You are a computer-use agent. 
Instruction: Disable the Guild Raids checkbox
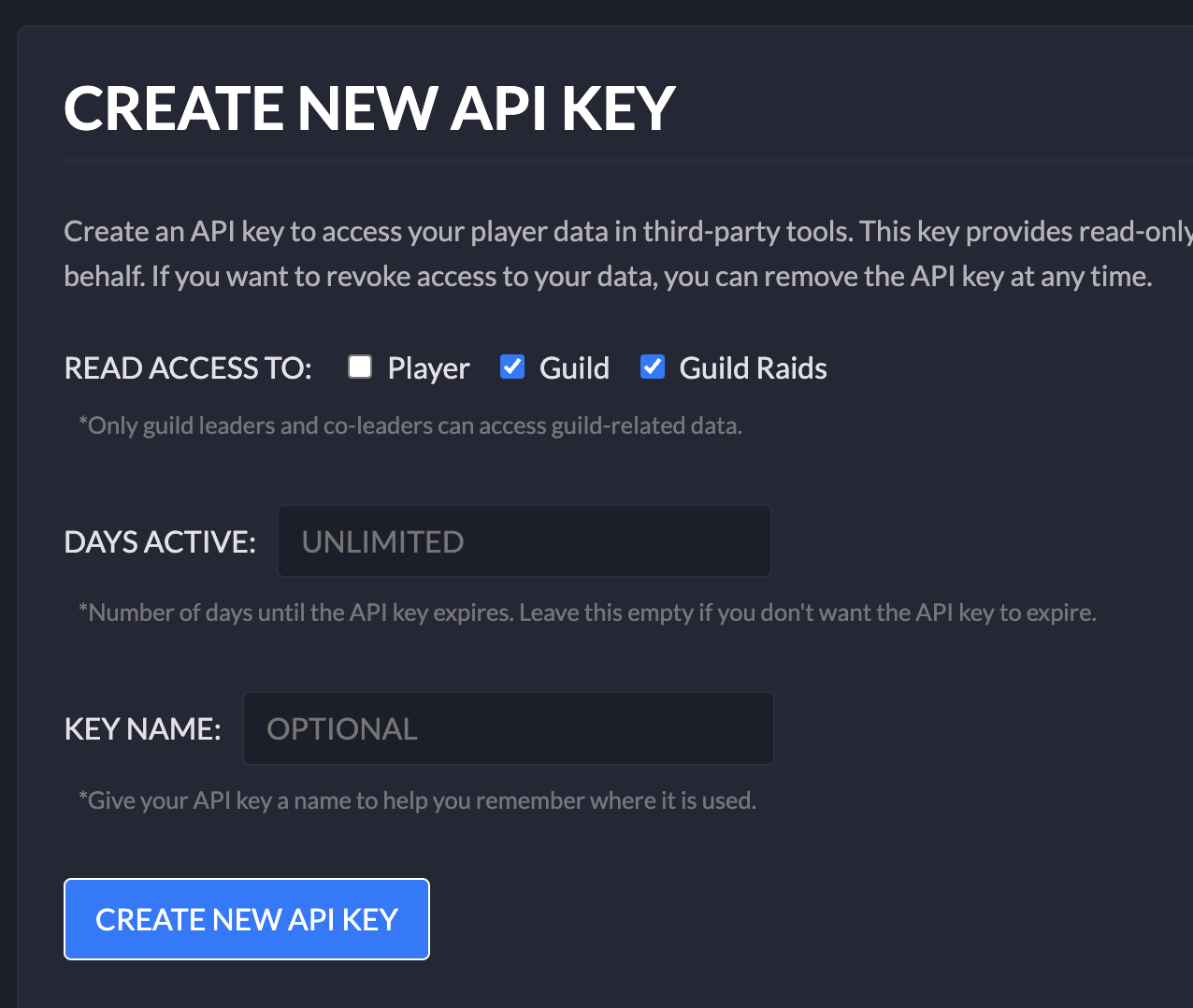tap(653, 367)
